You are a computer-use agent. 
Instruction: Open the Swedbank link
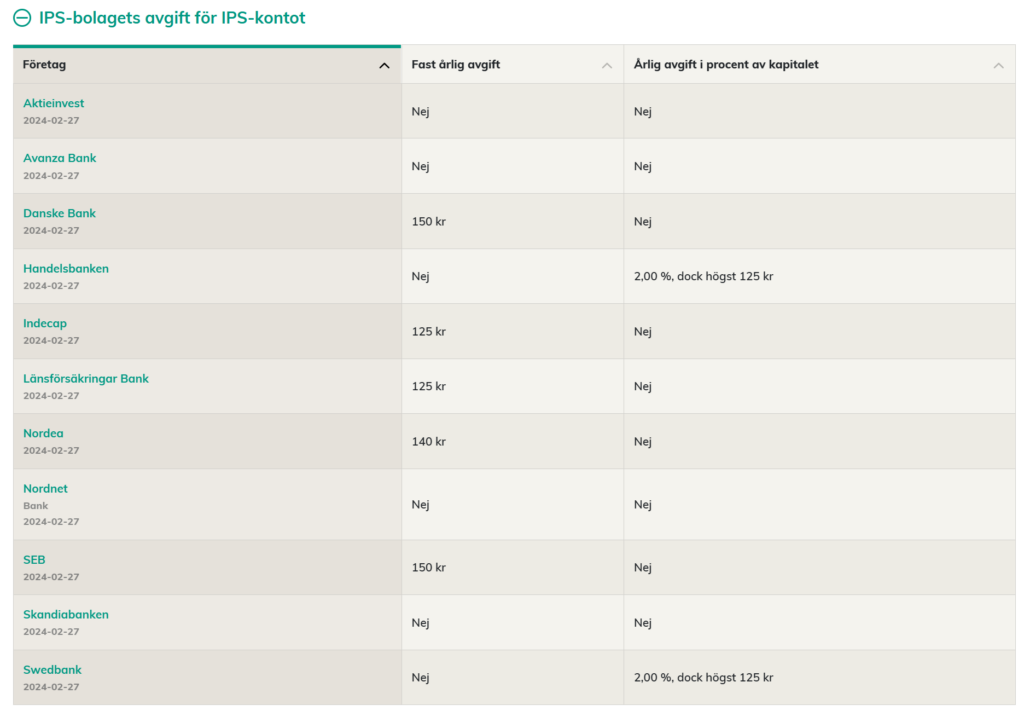click(53, 669)
